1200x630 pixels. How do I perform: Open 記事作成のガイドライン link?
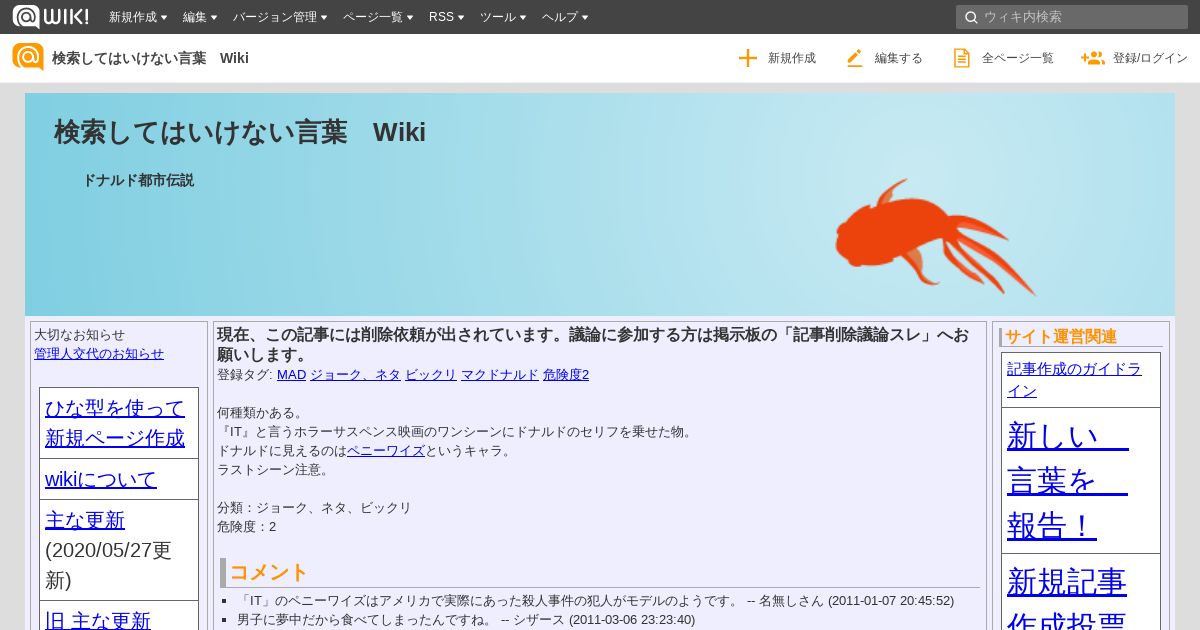(x=1074, y=379)
